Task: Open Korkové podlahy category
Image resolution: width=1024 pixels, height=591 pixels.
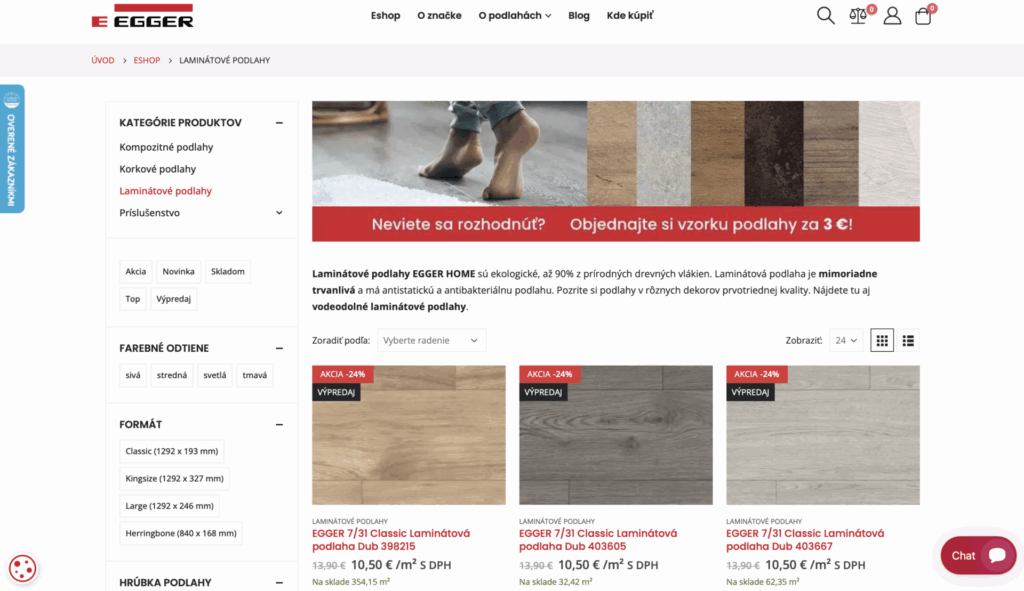Action: 157,169
